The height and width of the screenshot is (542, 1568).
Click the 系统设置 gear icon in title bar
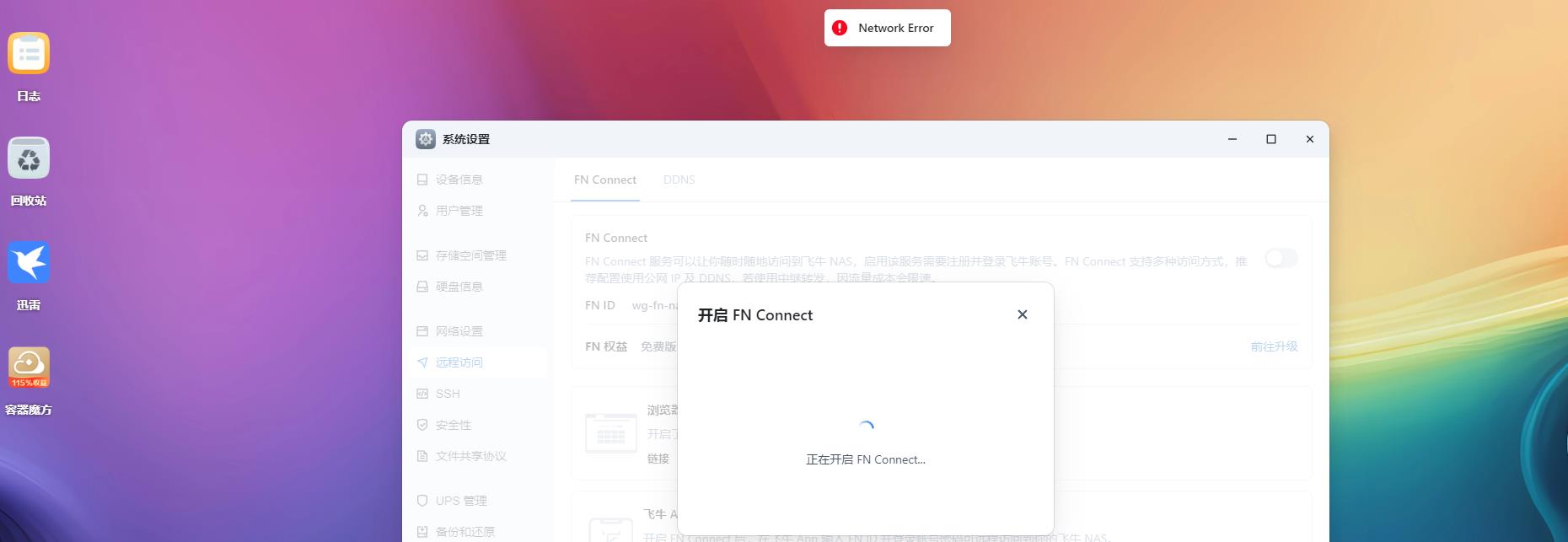[x=426, y=139]
